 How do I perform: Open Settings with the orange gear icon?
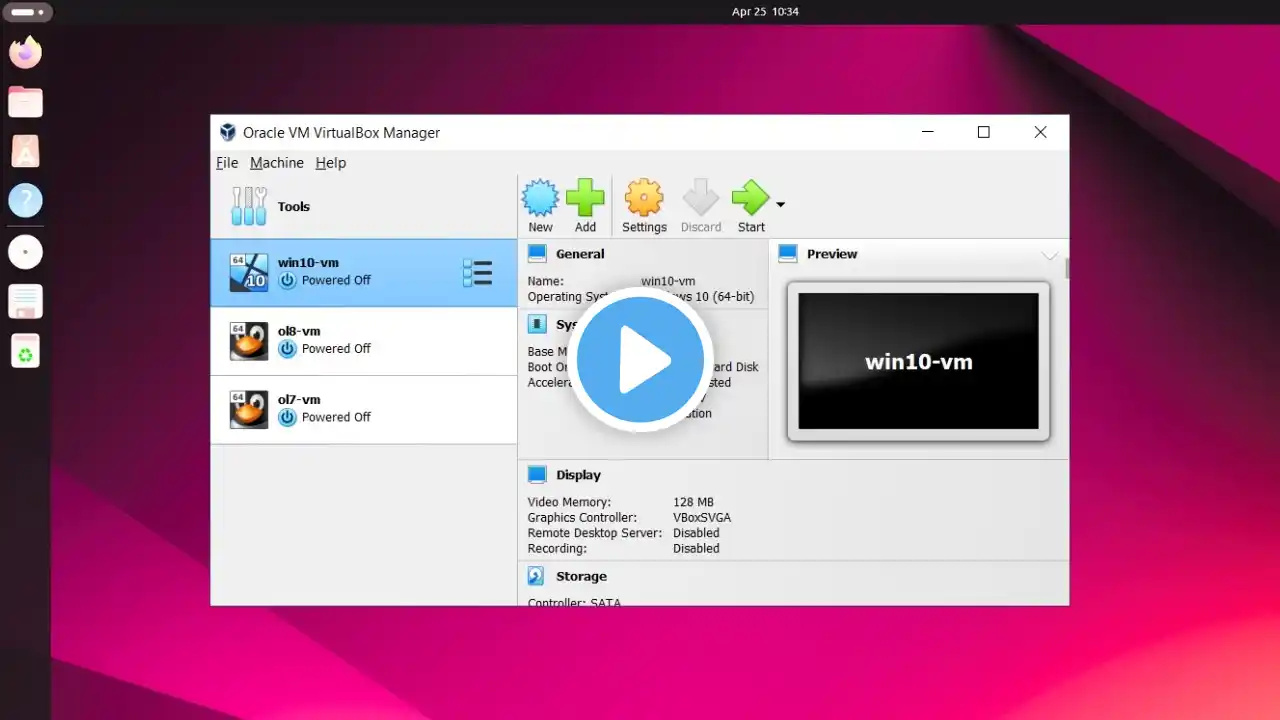(x=644, y=198)
